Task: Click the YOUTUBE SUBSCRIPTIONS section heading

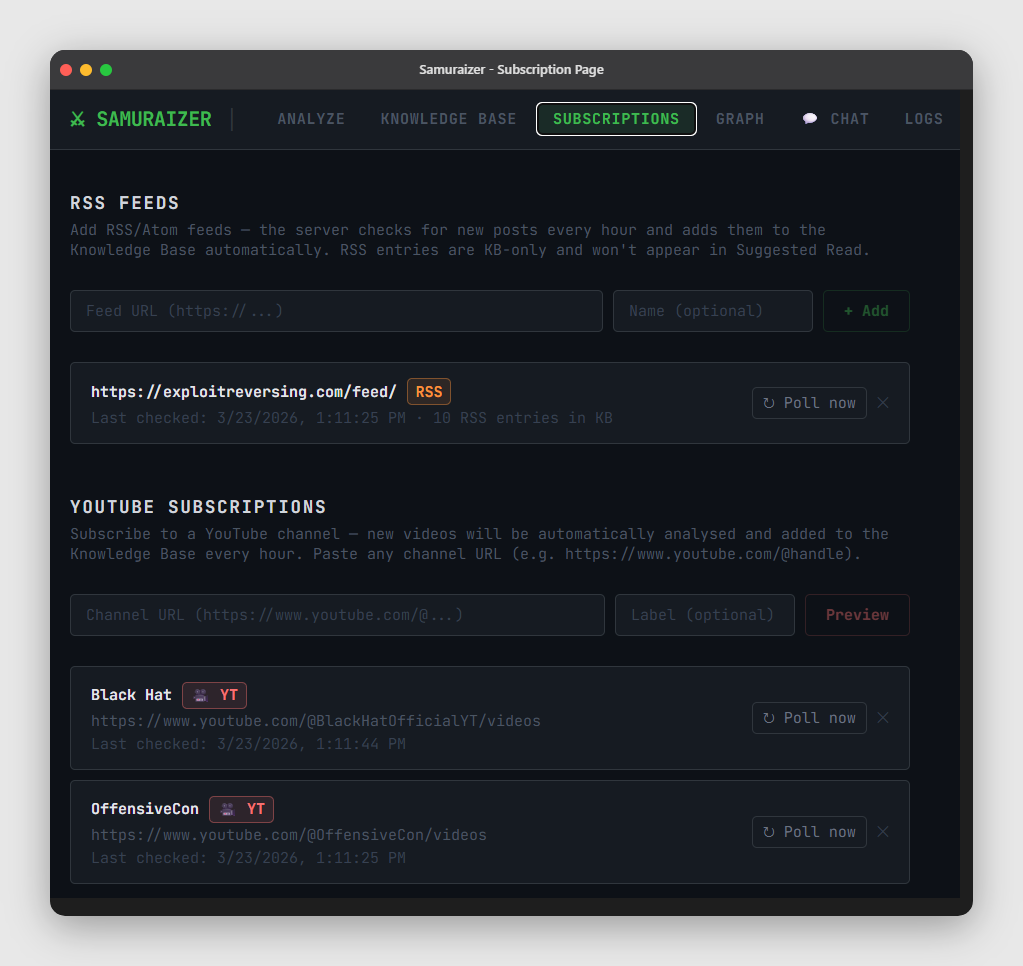Action: tap(198, 507)
